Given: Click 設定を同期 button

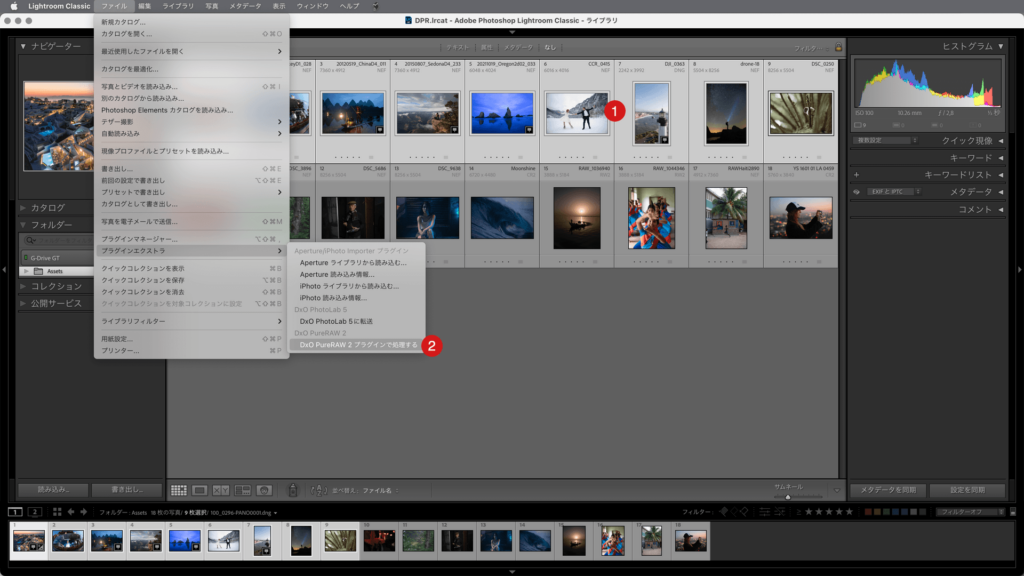Looking at the screenshot, I should coord(967,490).
